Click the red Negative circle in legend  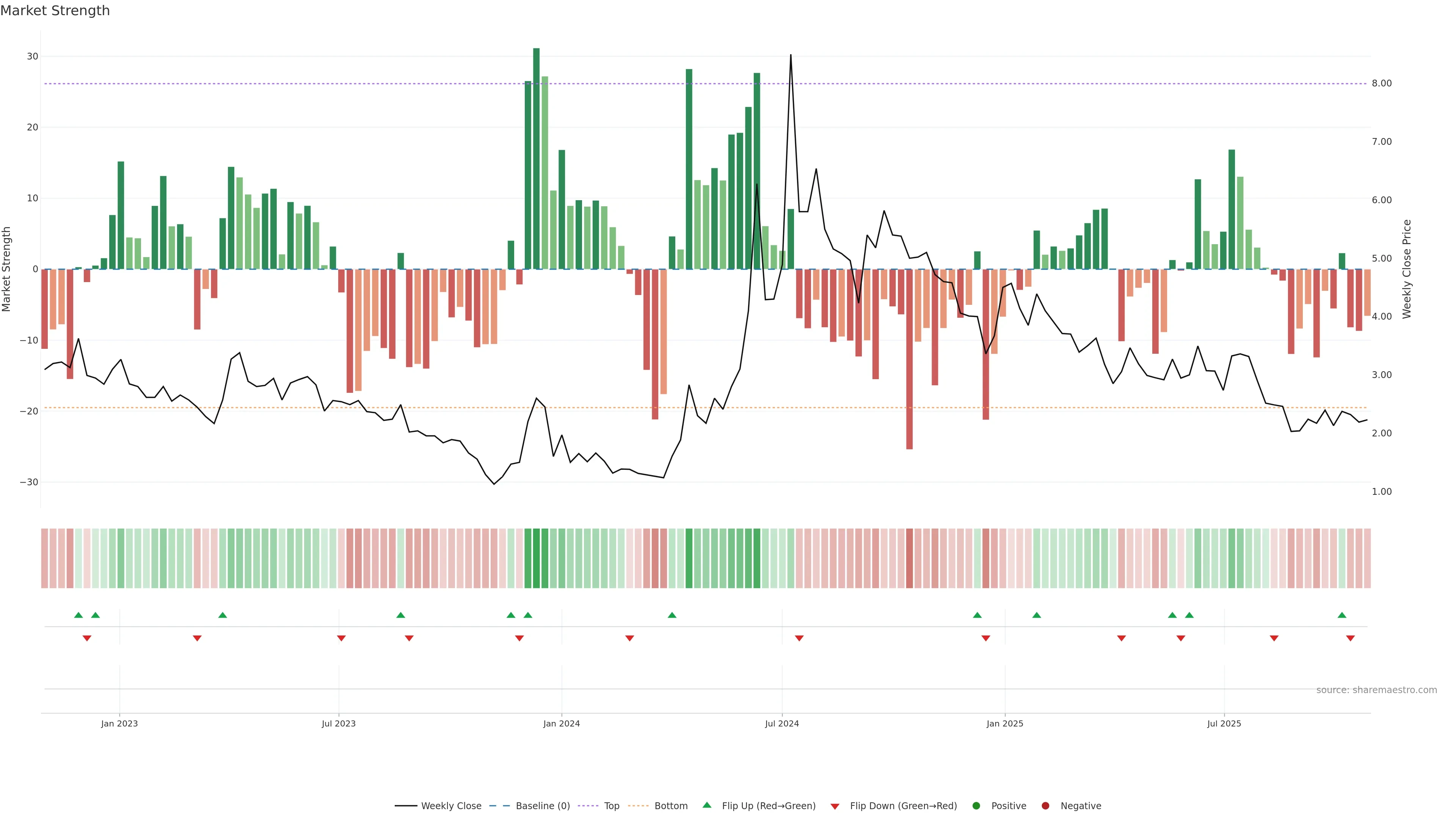1045,805
